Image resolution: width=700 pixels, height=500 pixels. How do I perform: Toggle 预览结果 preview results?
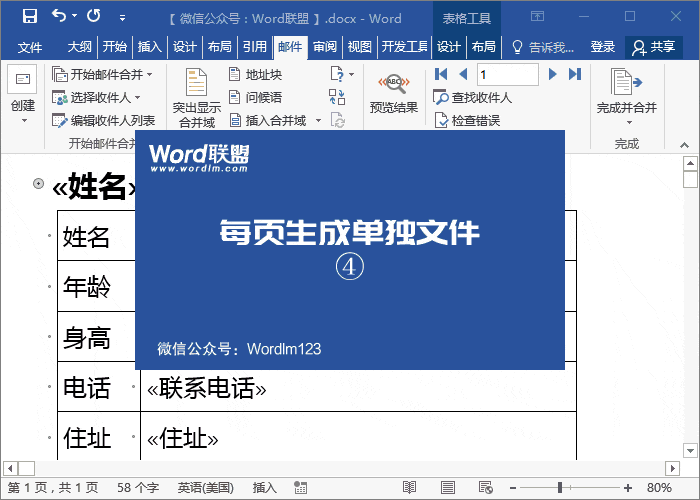[x=393, y=94]
